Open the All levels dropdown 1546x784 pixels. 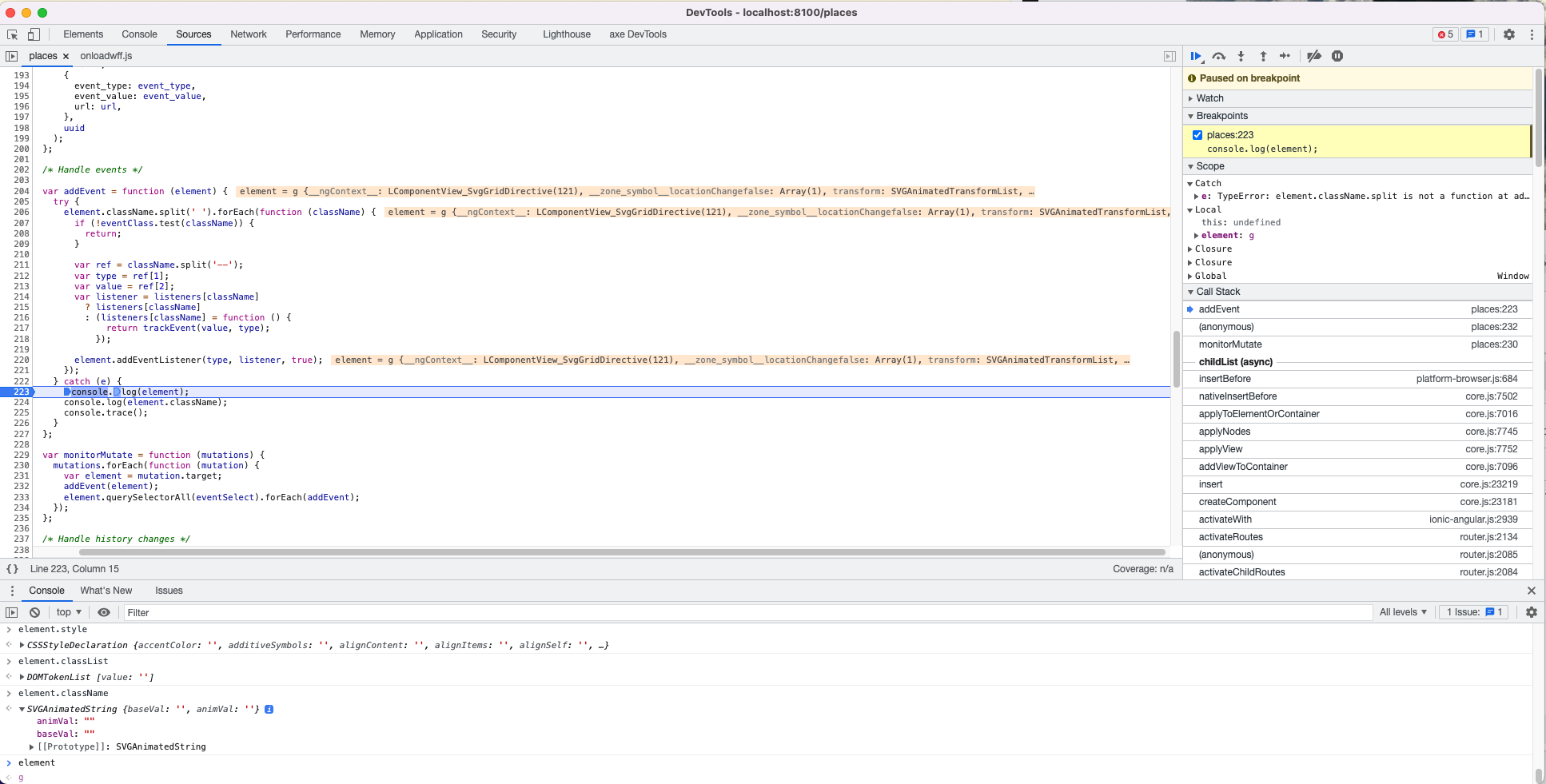pyautogui.click(x=1402, y=612)
